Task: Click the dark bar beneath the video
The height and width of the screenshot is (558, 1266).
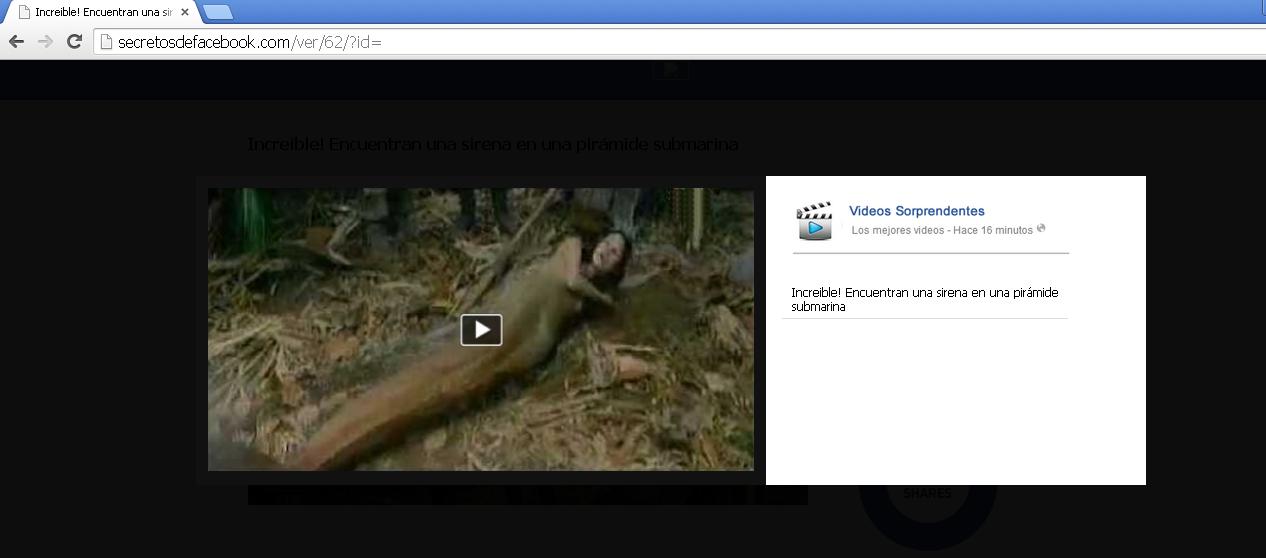Action: click(527, 495)
